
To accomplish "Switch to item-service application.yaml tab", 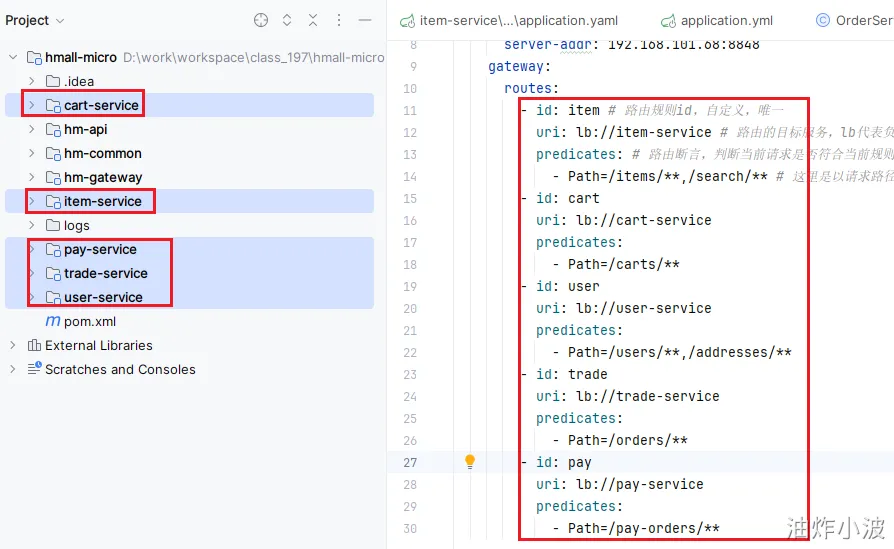I will (517, 20).
